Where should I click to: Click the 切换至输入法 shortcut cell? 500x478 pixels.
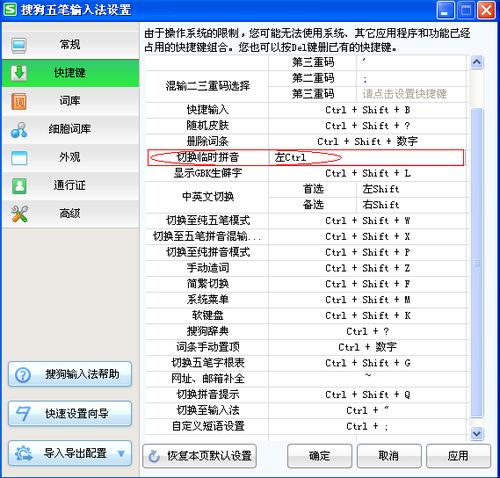pos(367,410)
